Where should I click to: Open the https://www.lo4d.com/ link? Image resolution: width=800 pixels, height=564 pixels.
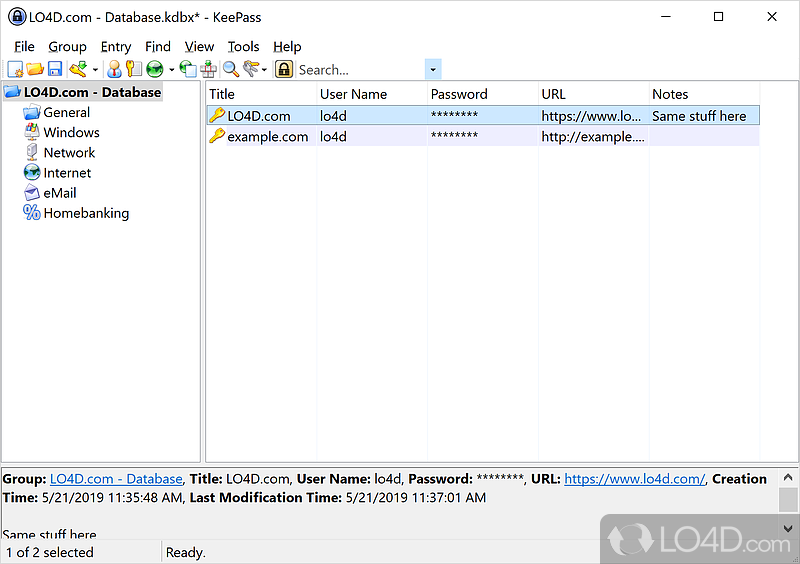[634, 479]
